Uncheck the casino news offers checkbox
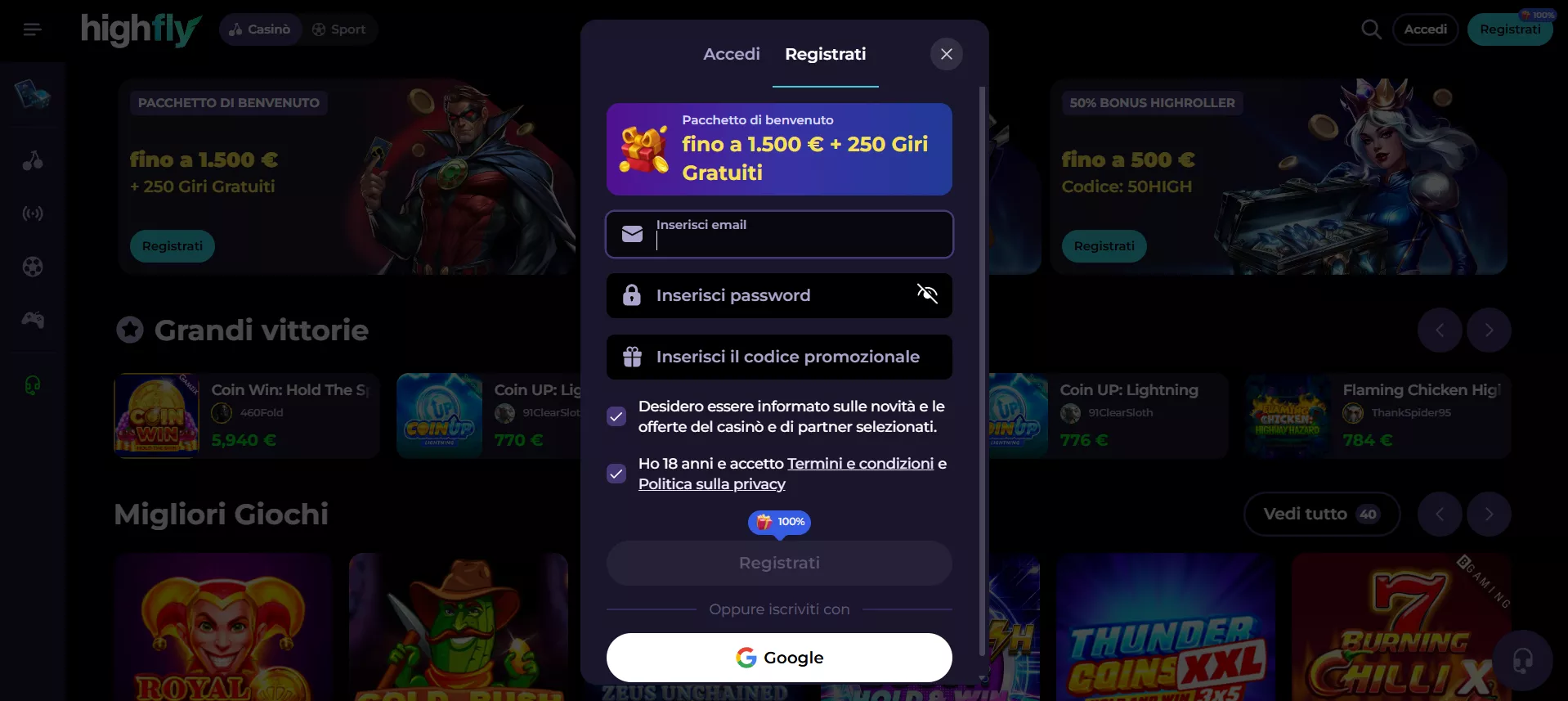Image resolution: width=1568 pixels, height=701 pixels. tap(616, 416)
